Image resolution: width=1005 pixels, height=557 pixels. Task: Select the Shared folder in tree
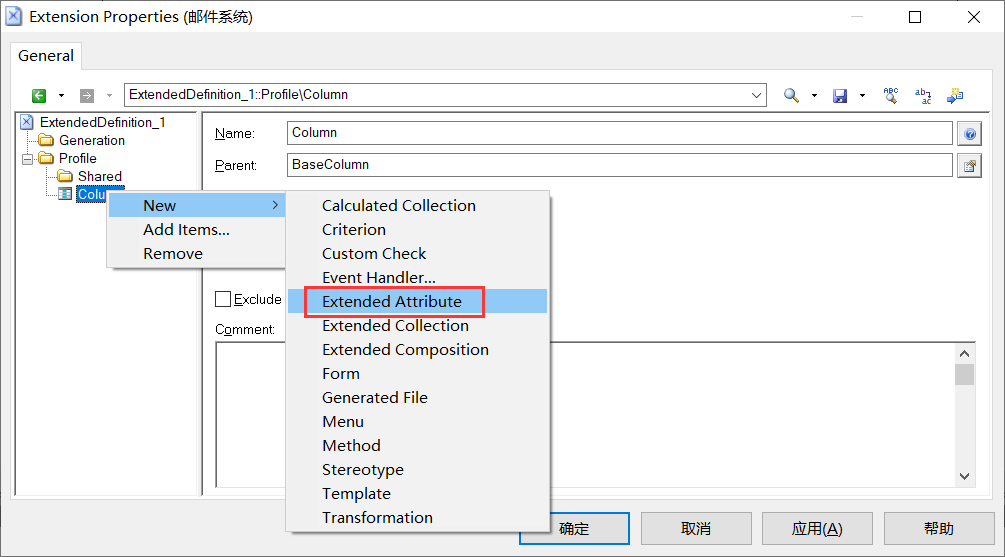tap(99, 176)
